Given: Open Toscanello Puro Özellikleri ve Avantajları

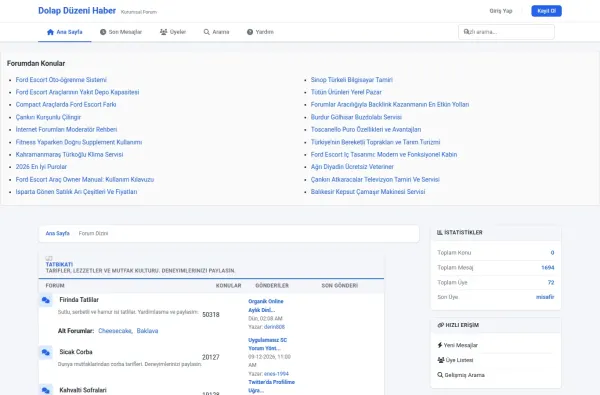Looking at the screenshot, I should (x=366, y=129).
